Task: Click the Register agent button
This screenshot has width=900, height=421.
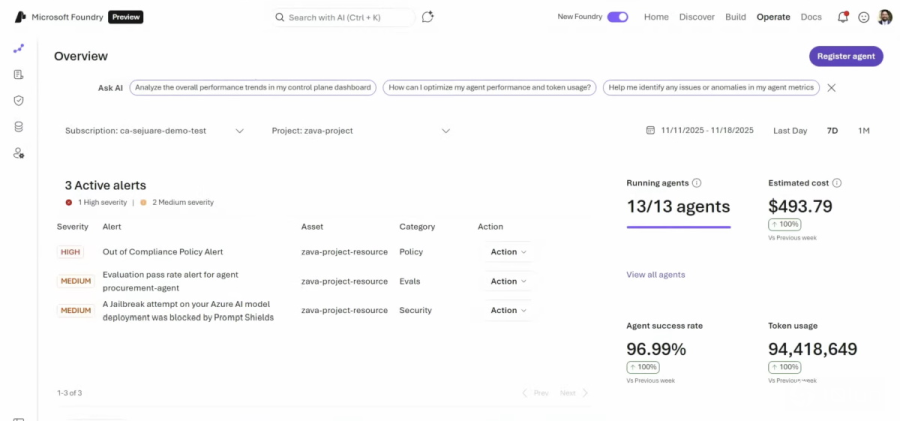Action: pos(845,56)
